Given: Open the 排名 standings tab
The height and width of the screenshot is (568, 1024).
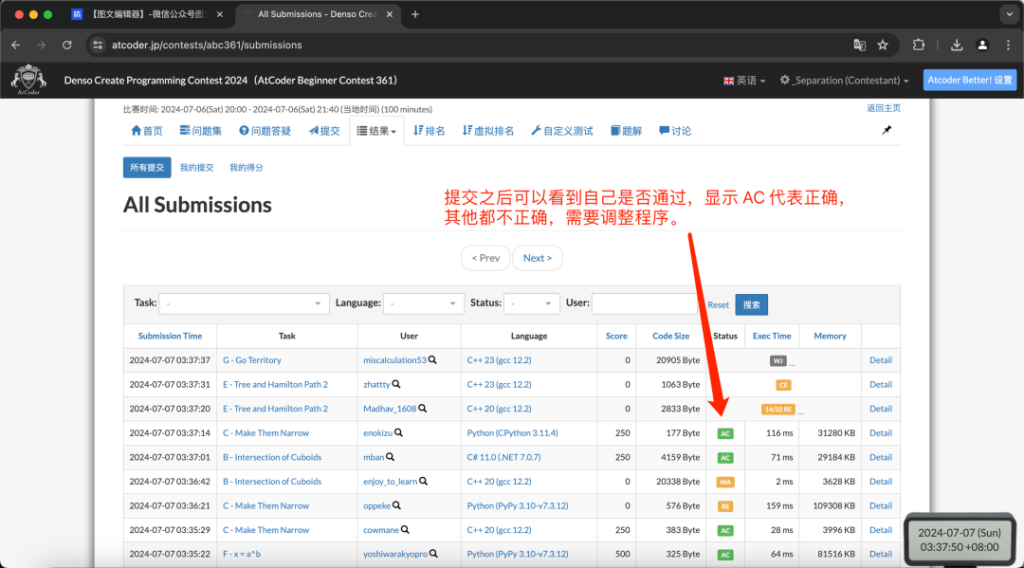Looking at the screenshot, I should click(x=429, y=131).
